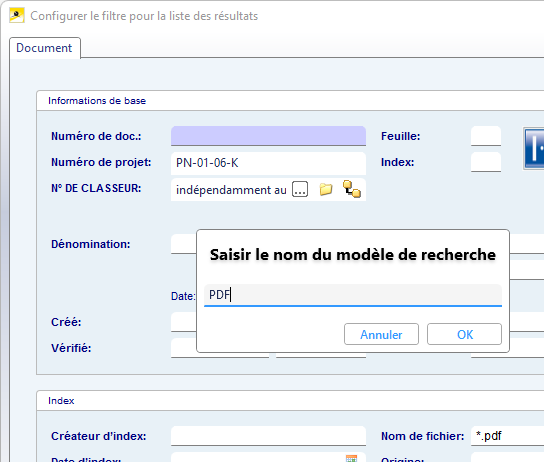Click the Numéro de projet field PN-01-06-K
The height and width of the screenshot is (462, 544).
point(268,163)
